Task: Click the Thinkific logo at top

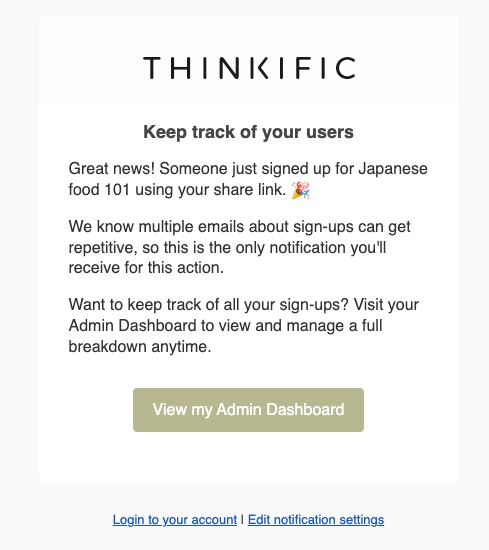Action: 249,68
